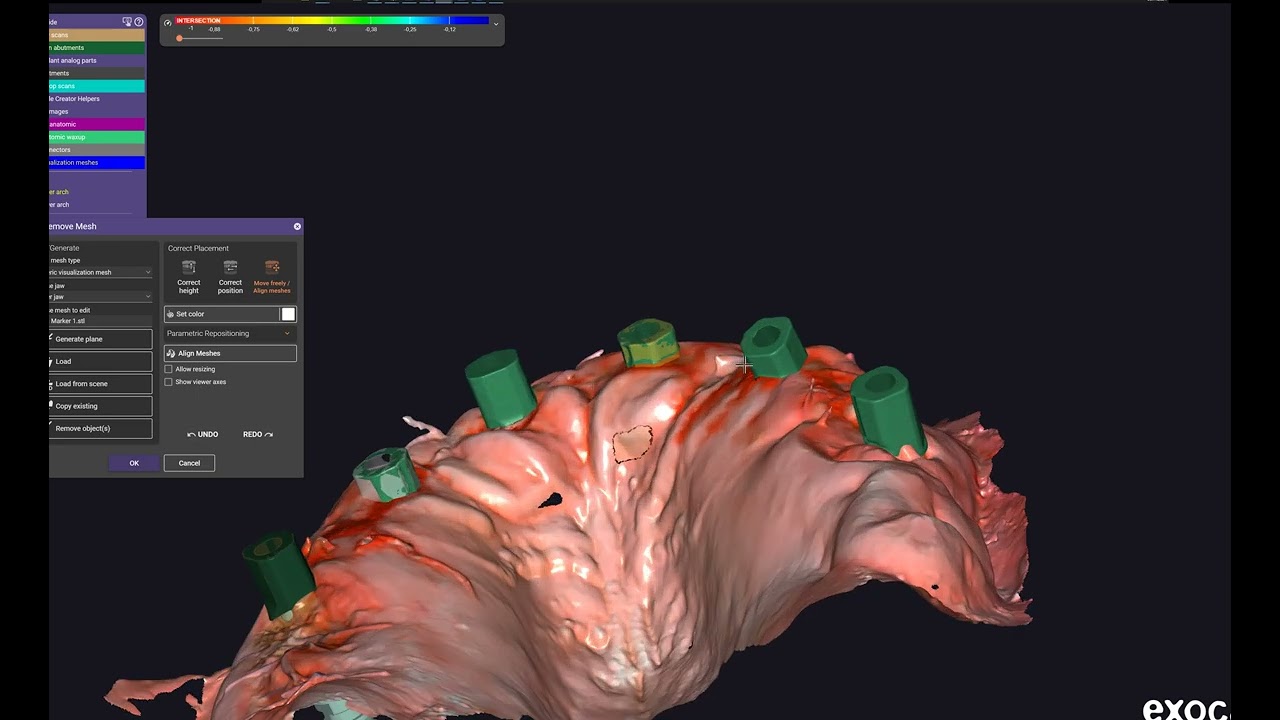
Task: Click REDO in the dialog
Action: tap(258, 434)
